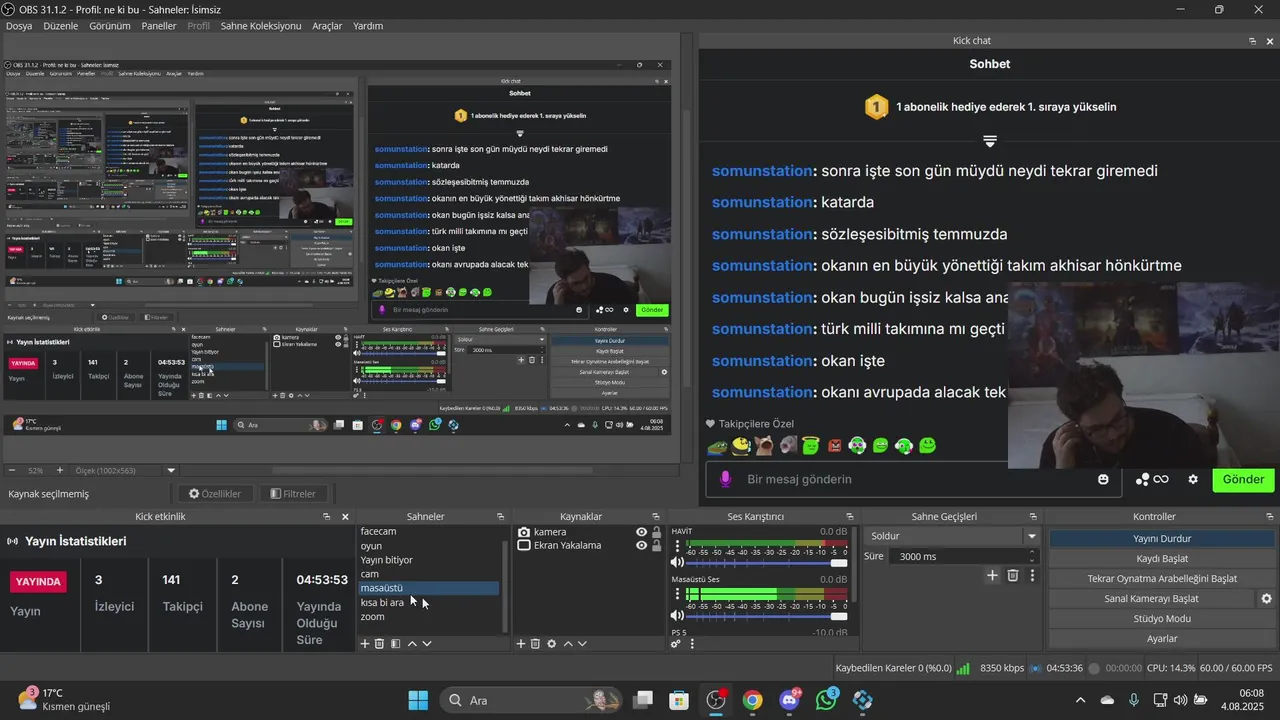
Task: Open the Paneller menu
Action: (159, 26)
